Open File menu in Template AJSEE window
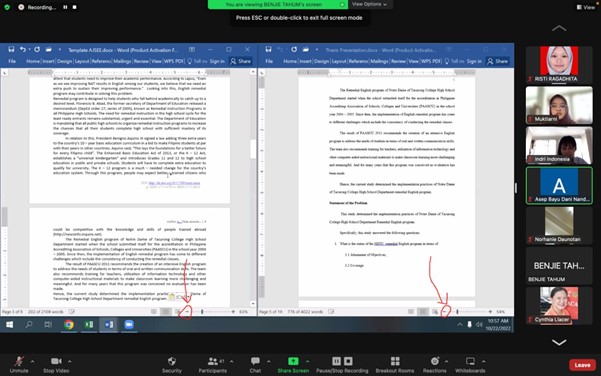Screen dimensions: 601x376 point(12,61)
